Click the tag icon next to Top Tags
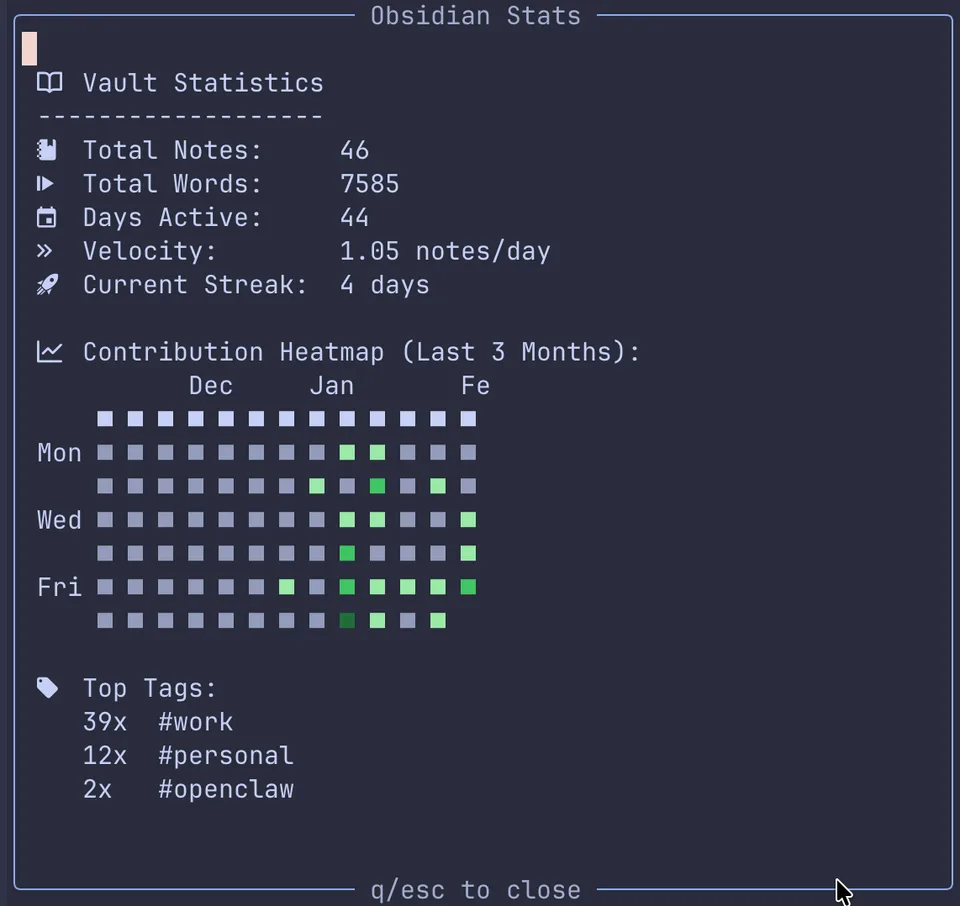Viewport: 960px width, 906px height. (x=46, y=687)
